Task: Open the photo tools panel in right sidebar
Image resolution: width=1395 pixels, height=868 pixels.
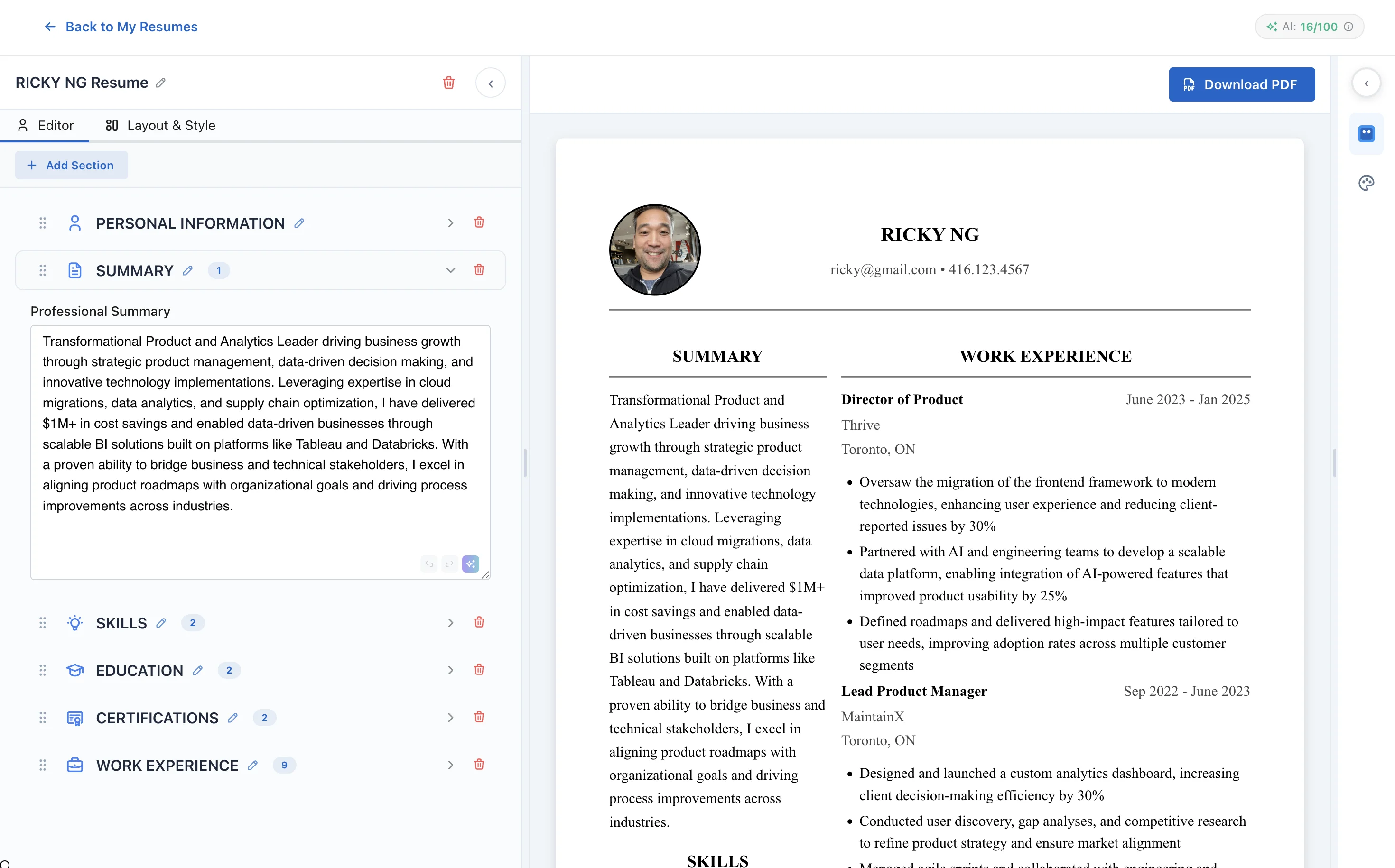Action: coord(1366,133)
